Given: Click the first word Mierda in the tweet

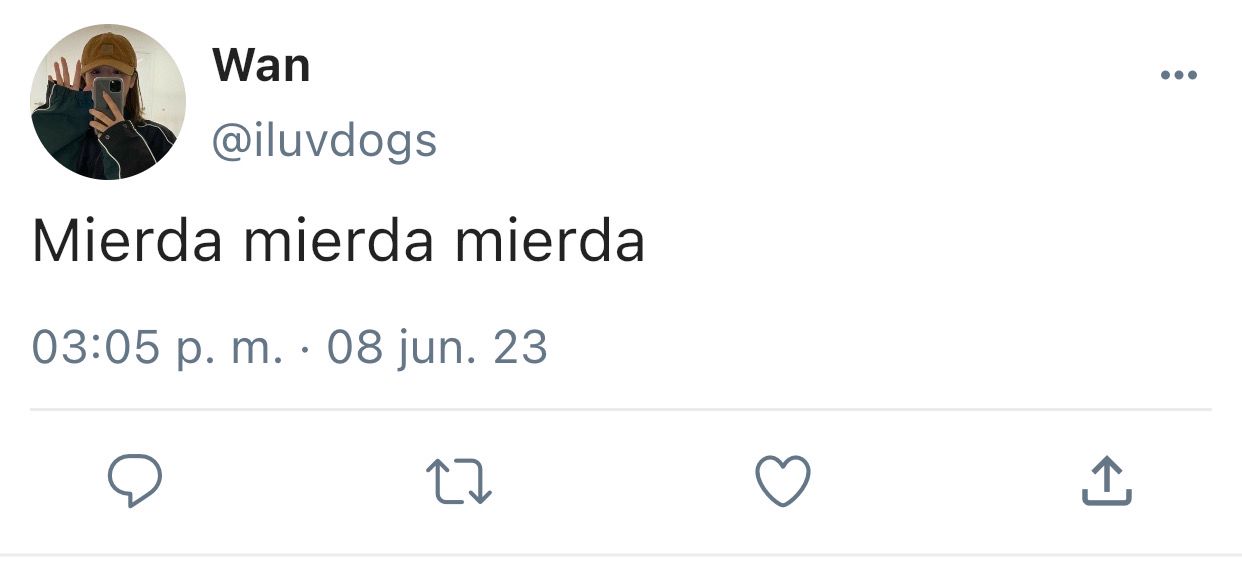Looking at the screenshot, I should coord(126,242).
